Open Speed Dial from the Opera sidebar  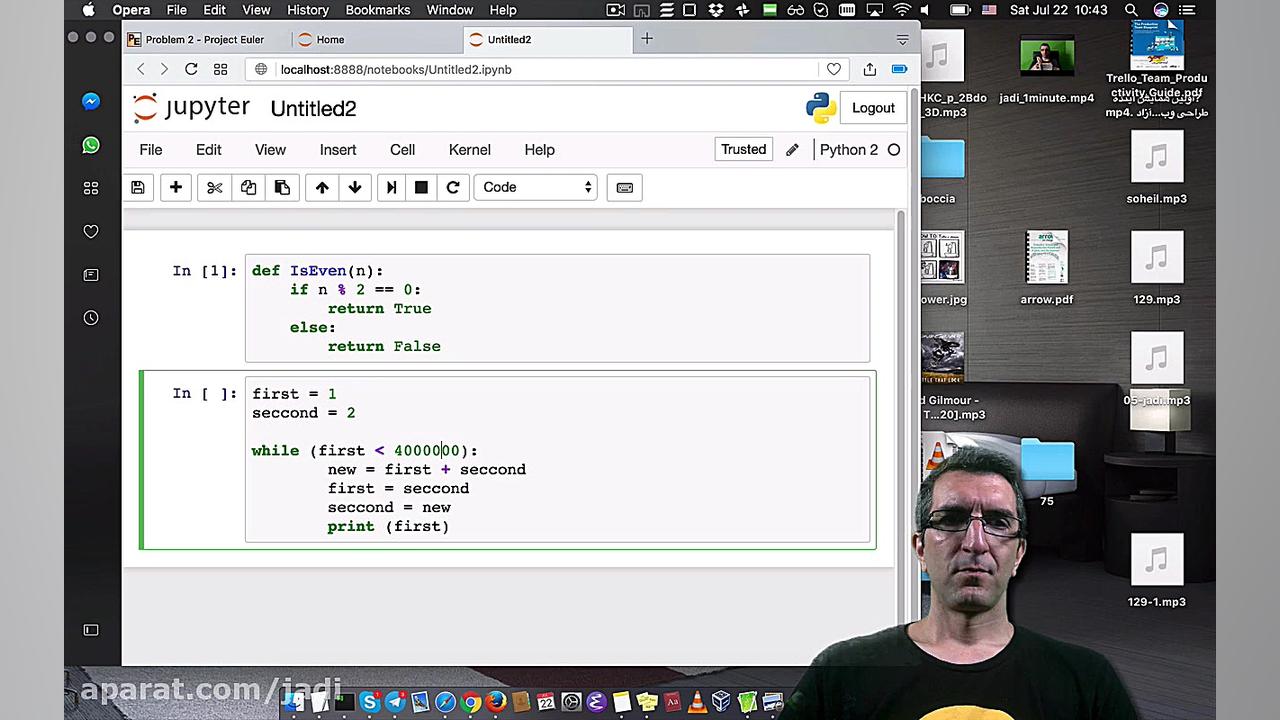pos(91,188)
